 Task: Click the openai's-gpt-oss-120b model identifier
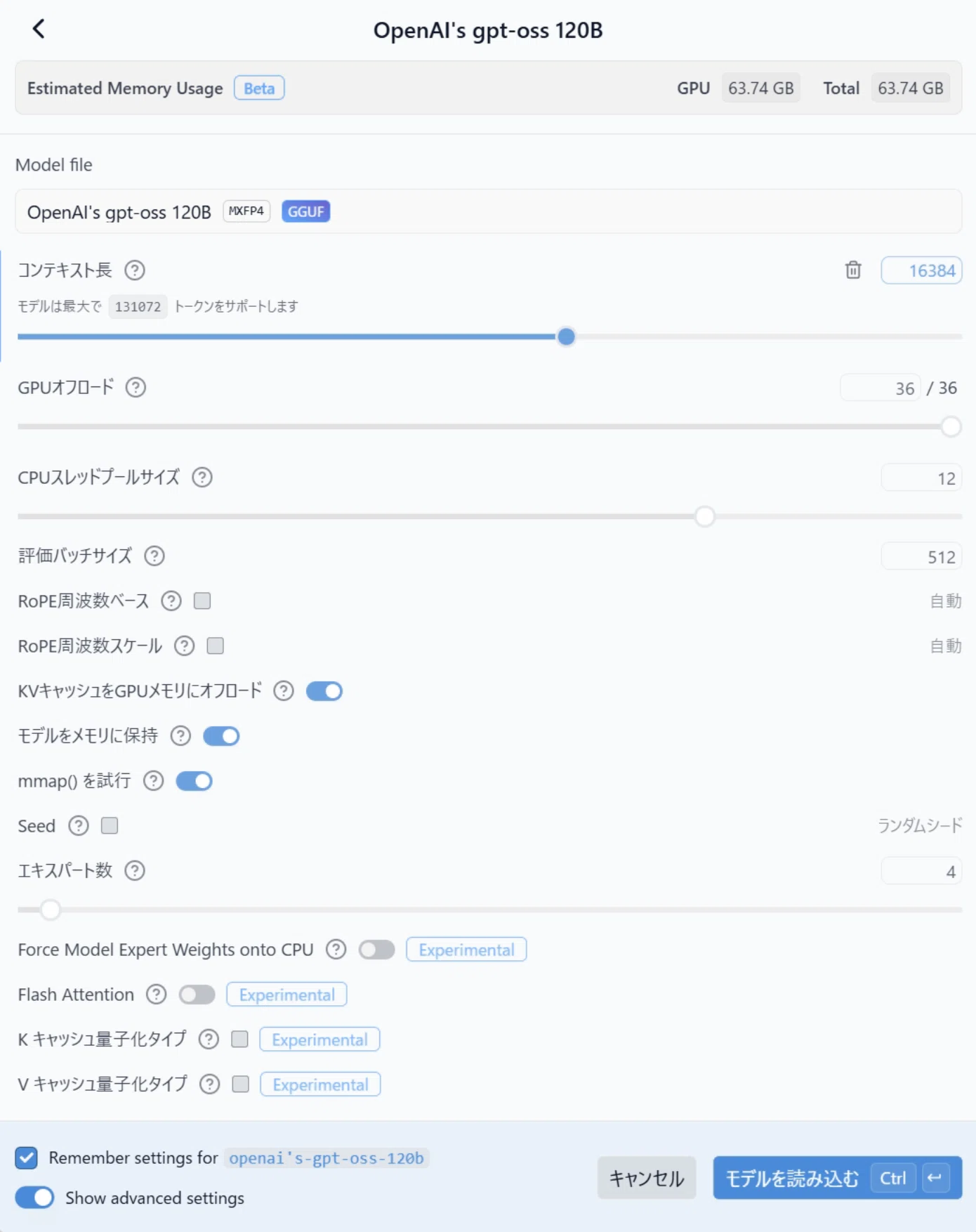coord(327,1158)
